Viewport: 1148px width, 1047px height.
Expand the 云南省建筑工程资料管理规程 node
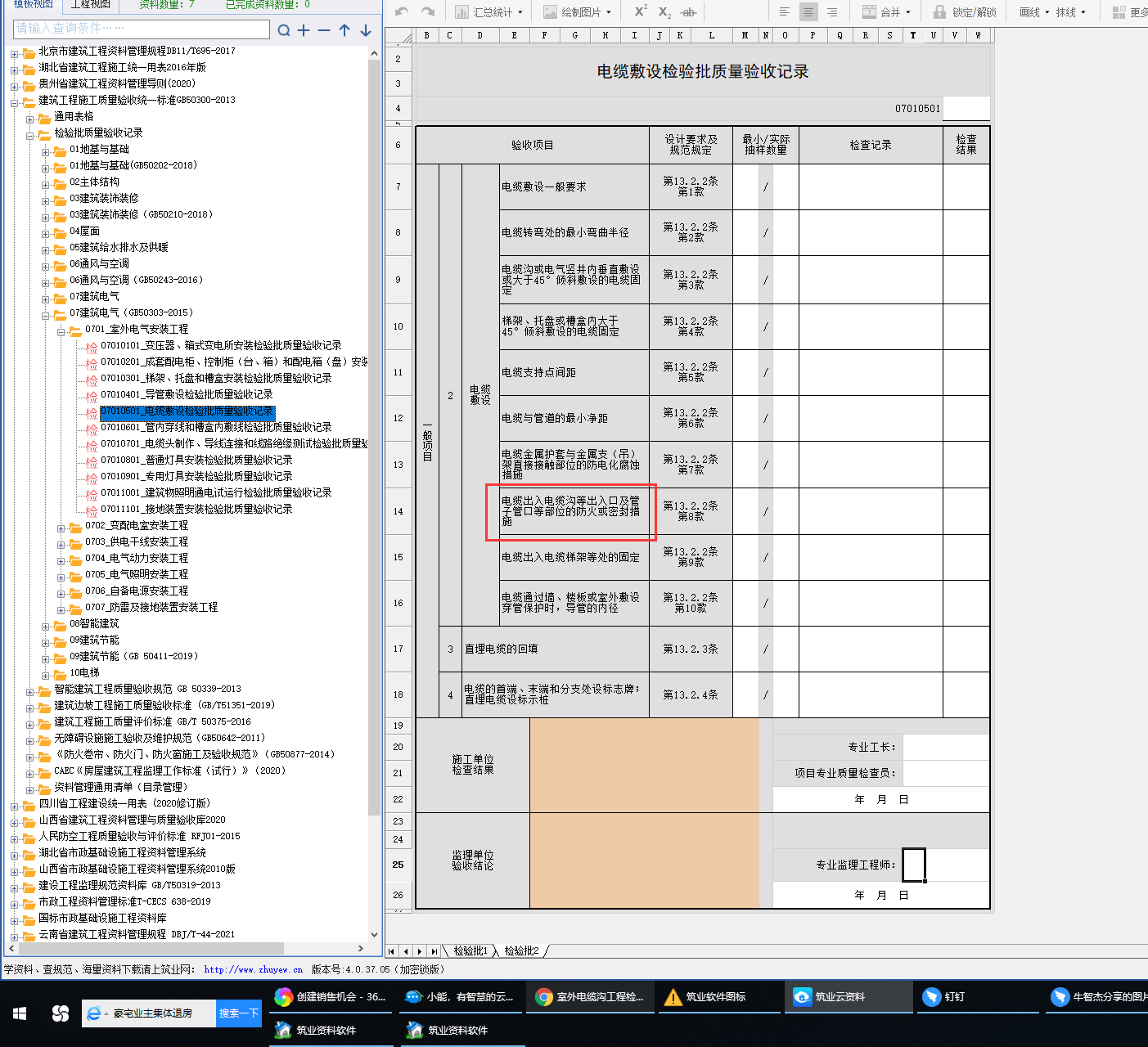(x=14, y=937)
